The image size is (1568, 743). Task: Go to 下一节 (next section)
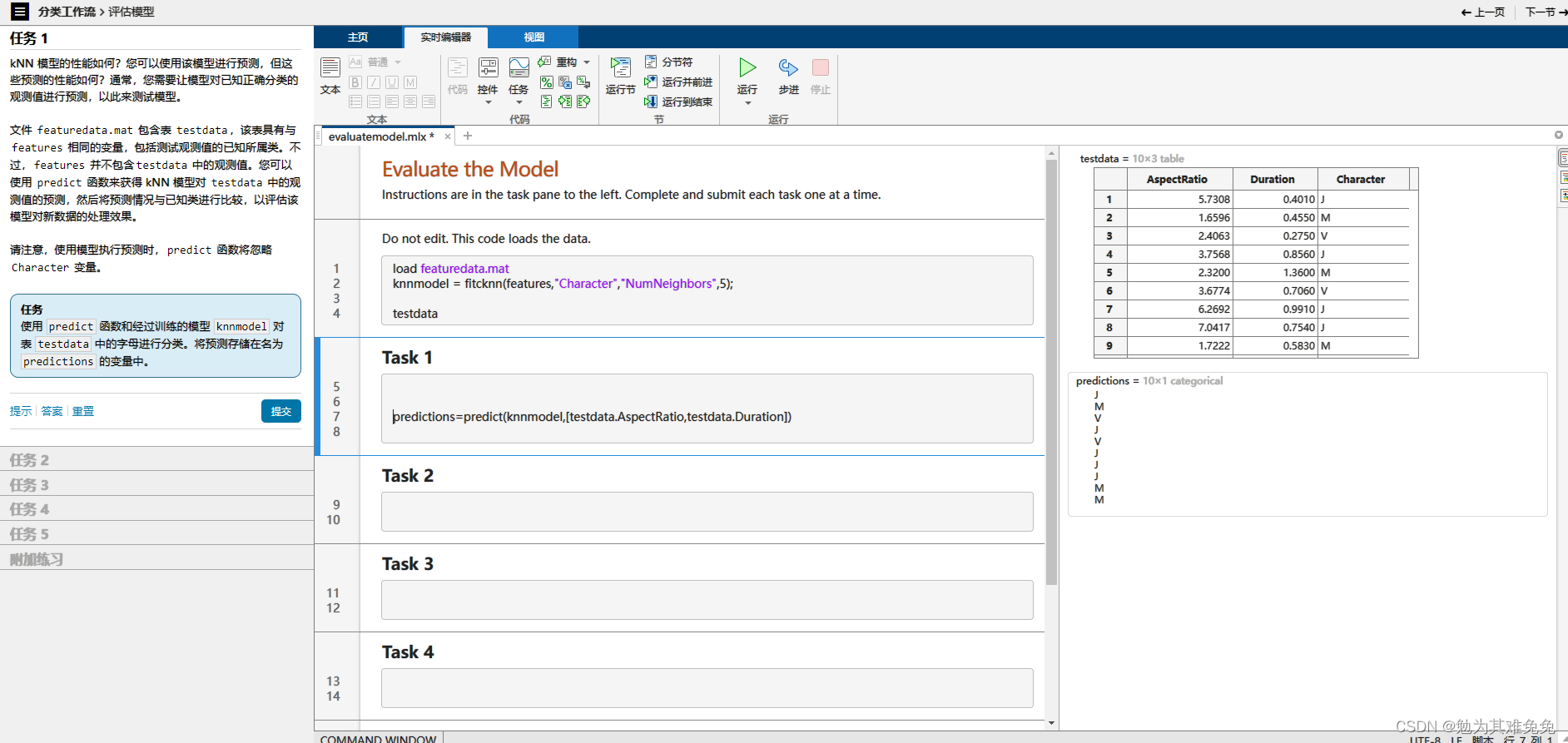[x=1546, y=12]
